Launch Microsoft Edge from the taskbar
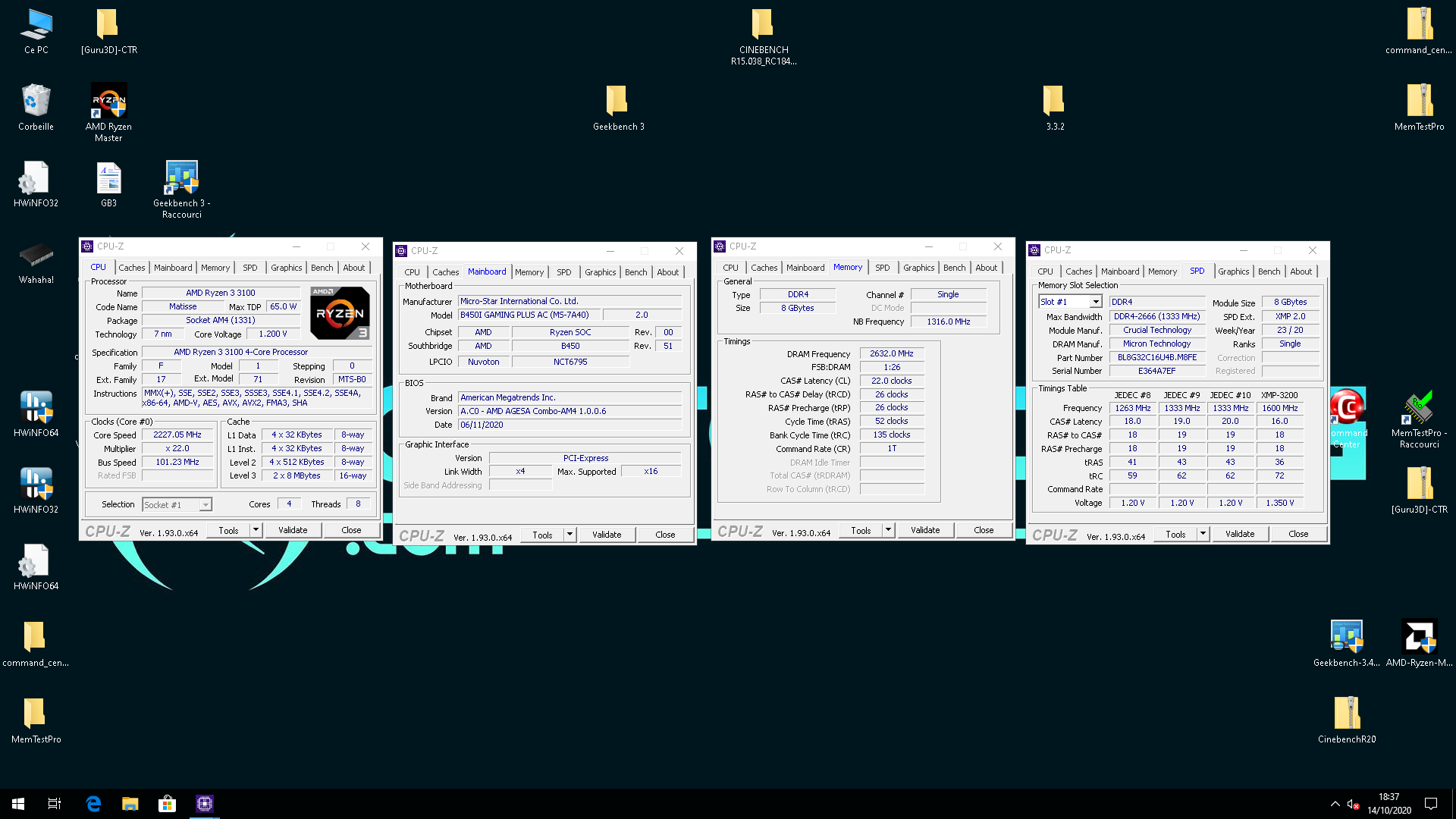 (x=93, y=804)
